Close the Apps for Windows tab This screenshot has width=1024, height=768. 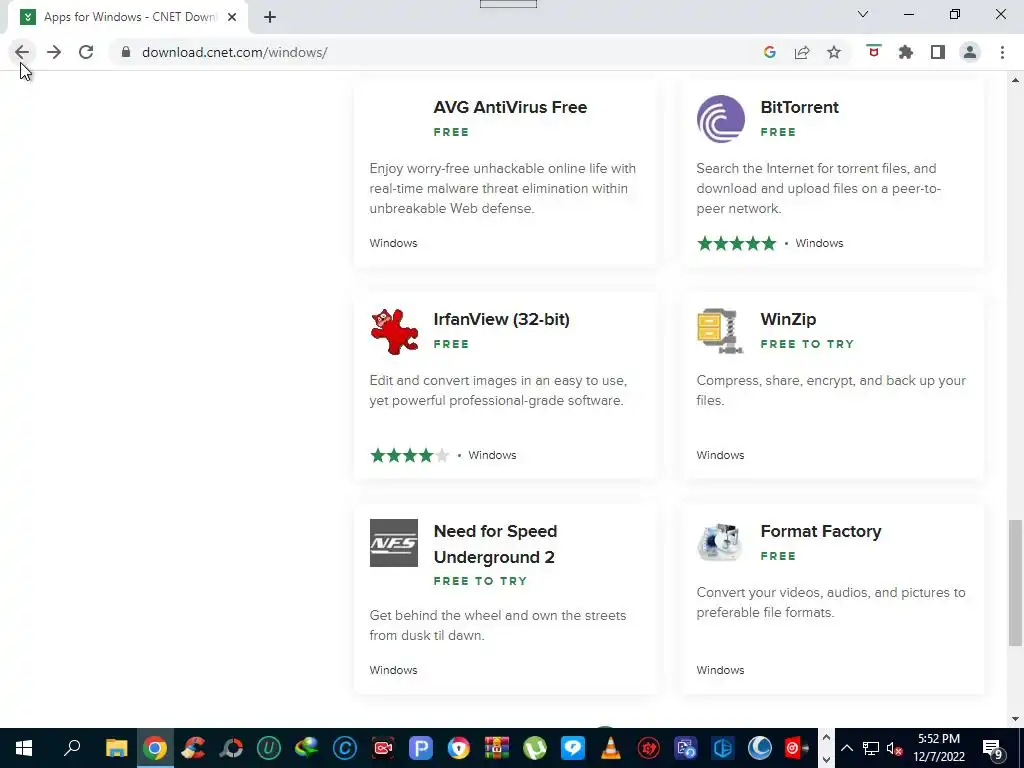[x=232, y=17]
